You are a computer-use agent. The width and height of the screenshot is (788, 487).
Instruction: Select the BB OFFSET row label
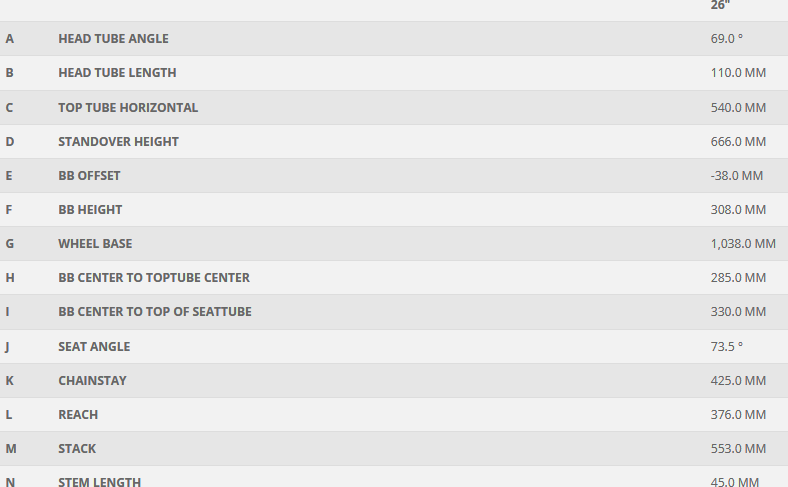click(x=89, y=176)
